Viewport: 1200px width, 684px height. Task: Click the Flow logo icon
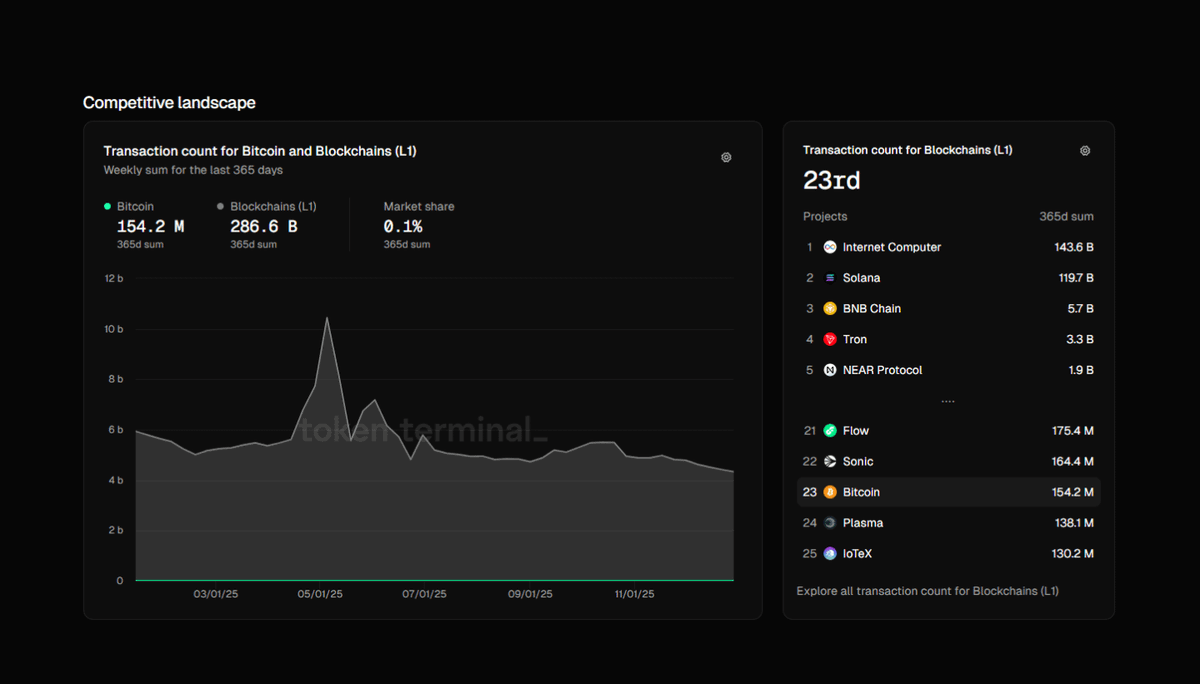click(830, 431)
